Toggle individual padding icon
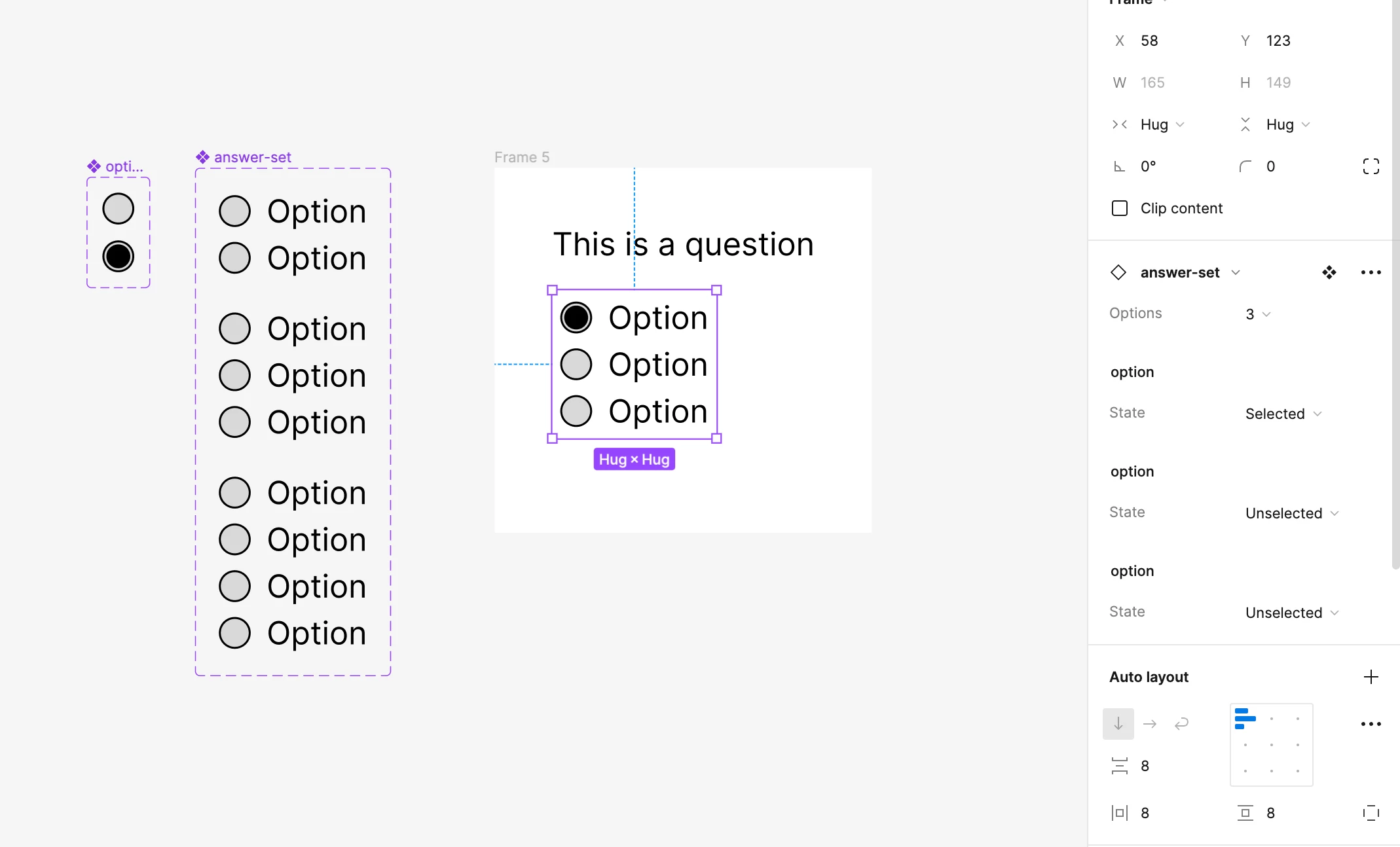 [x=1371, y=813]
